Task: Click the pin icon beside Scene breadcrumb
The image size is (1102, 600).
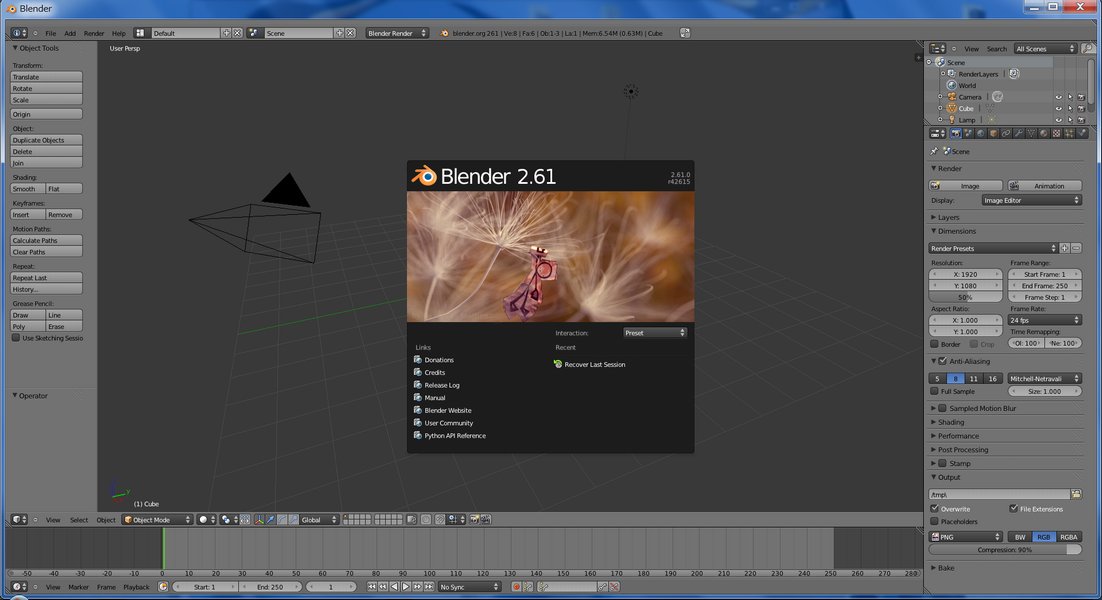Action: [934, 151]
